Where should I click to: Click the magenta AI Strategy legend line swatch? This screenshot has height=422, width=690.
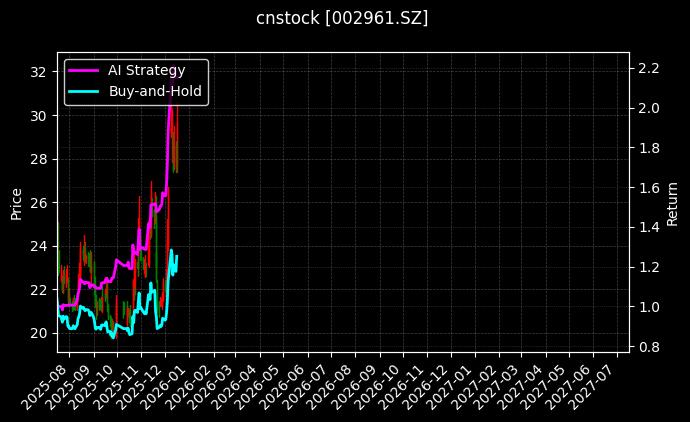point(83,71)
